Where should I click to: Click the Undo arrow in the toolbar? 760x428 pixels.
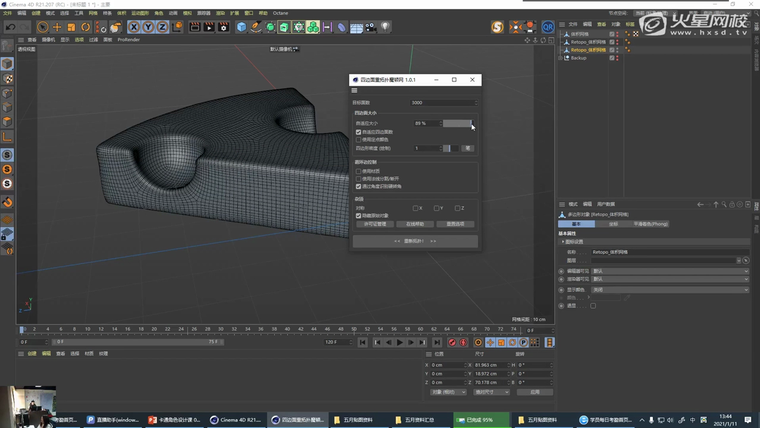tap(10, 27)
